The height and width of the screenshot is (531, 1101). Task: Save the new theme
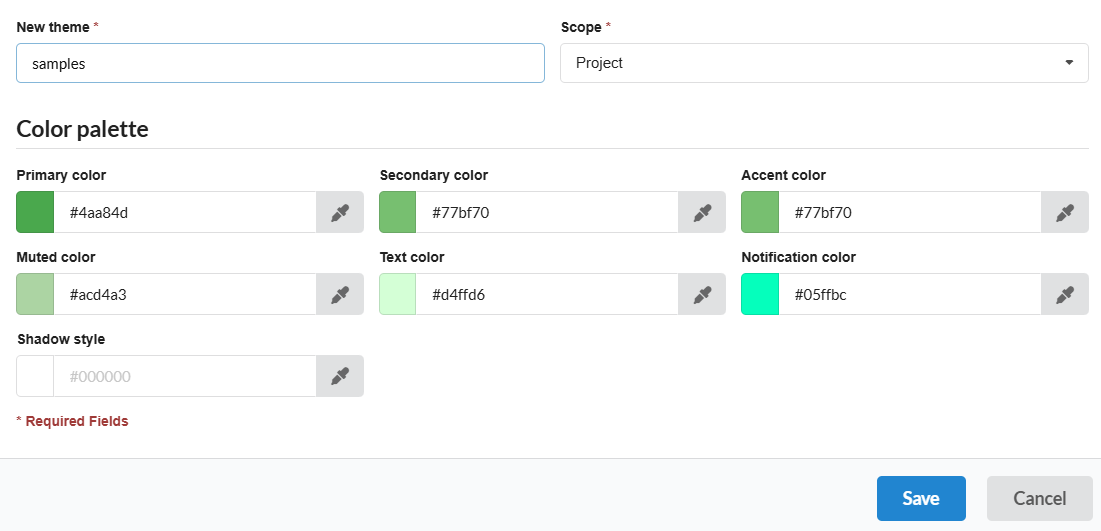point(920,498)
